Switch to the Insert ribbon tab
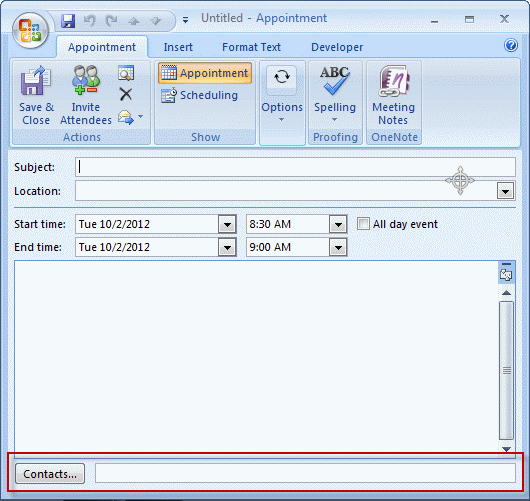Image resolution: width=530 pixels, height=501 pixels. click(x=178, y=47)
